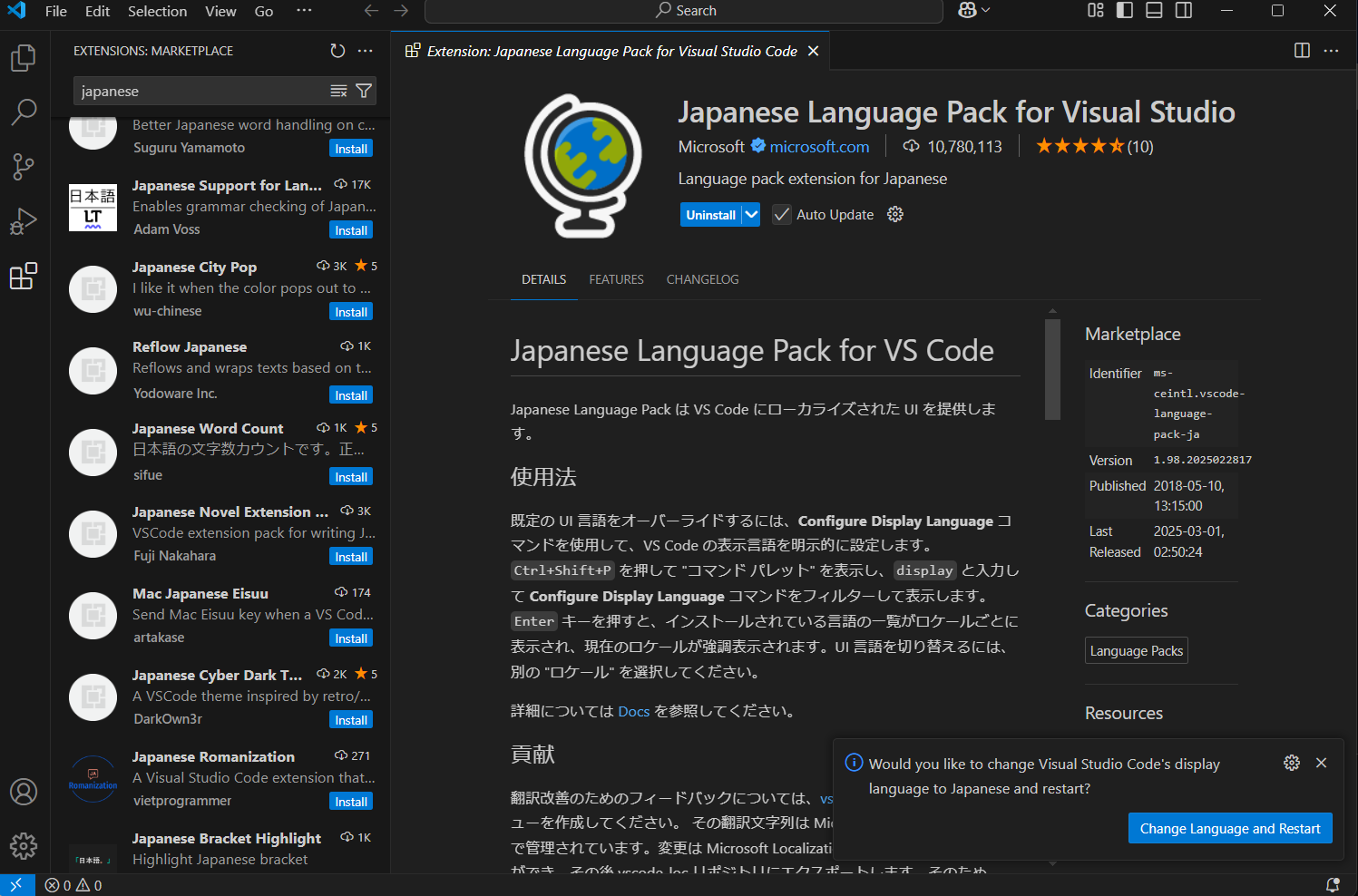Go forward with the navigation arrow
This screenshot has height=896, width=1358.
pyautogui.click(x=401, y=11)
